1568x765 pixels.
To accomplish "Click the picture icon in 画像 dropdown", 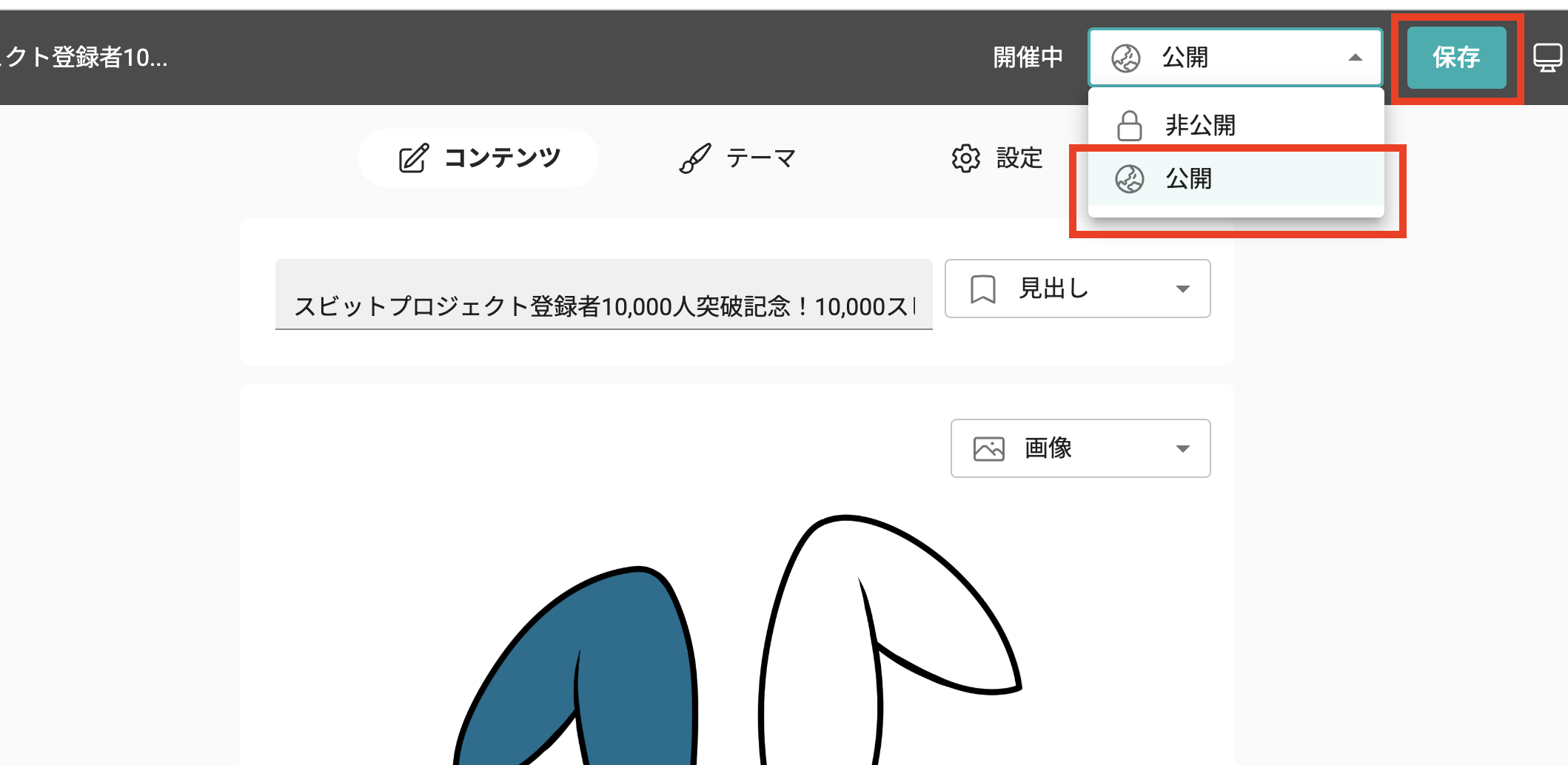I will (988, 449).
